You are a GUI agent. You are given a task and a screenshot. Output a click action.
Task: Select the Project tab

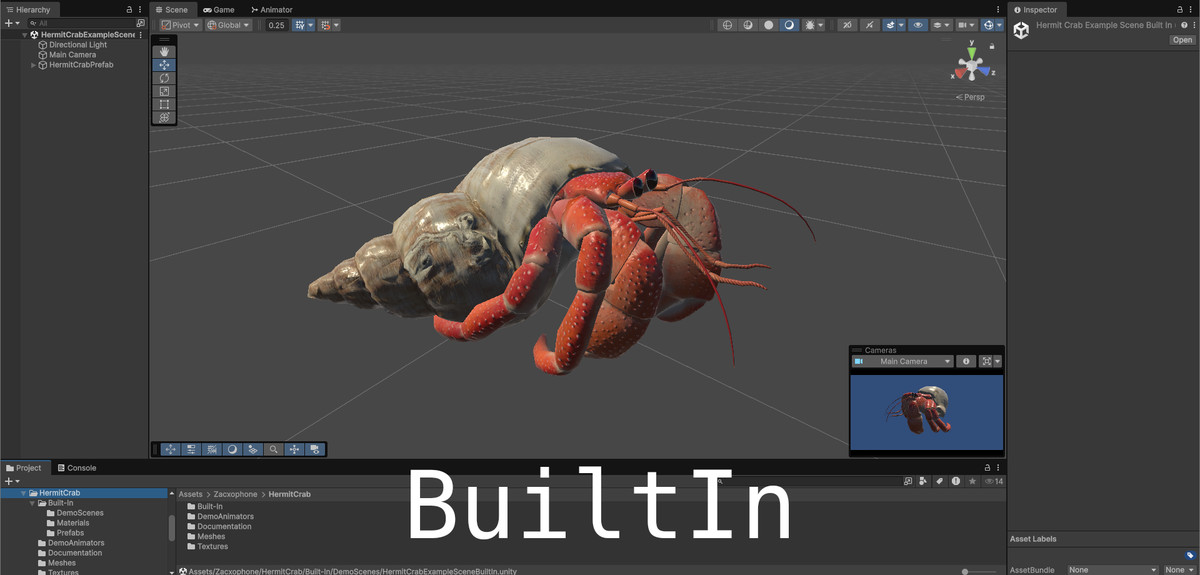coord(24,468)
